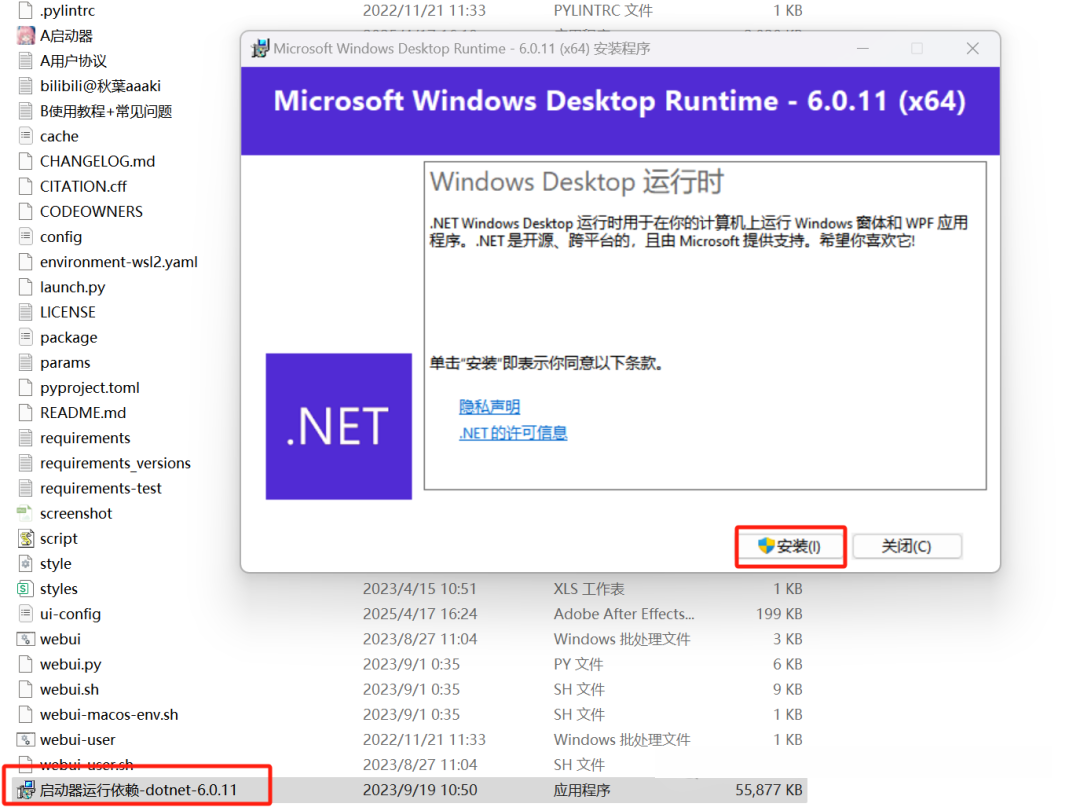
Task: Select the webui.sh file name
Action: [69, 689]
